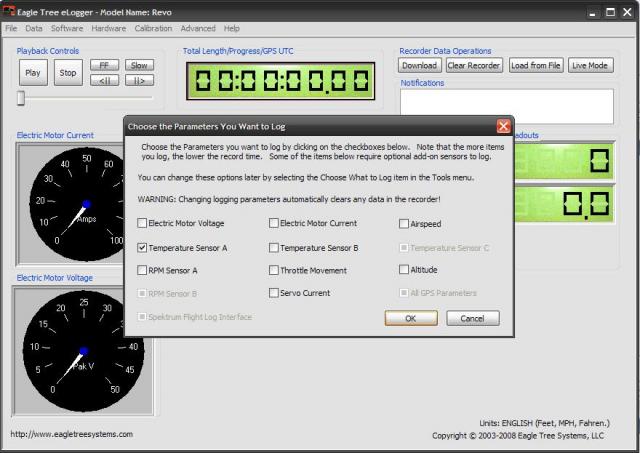Click the Slow playback button
This screenshot has height=453, width=640.
tap(139, 65)
